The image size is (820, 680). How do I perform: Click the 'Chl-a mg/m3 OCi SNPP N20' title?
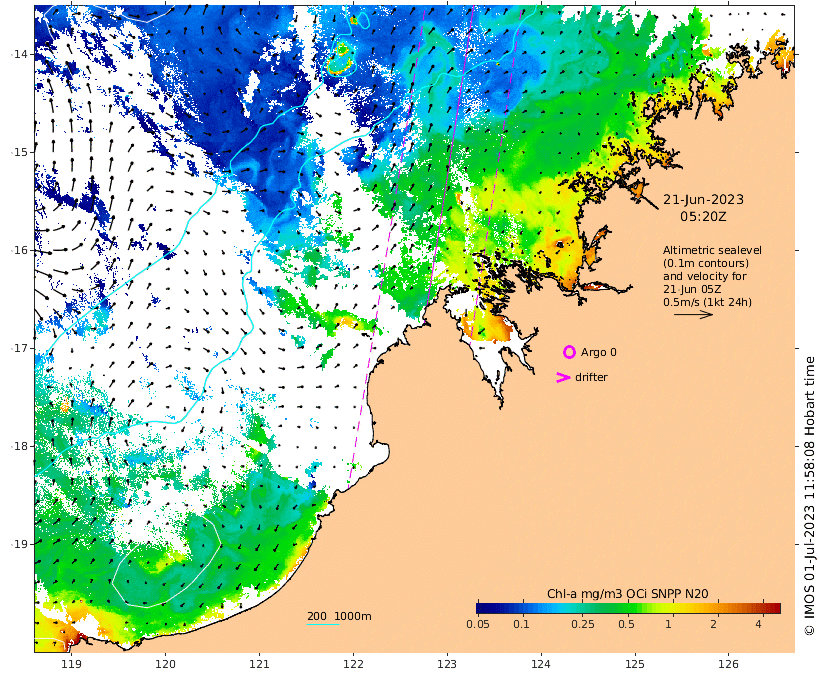[628, 594]
